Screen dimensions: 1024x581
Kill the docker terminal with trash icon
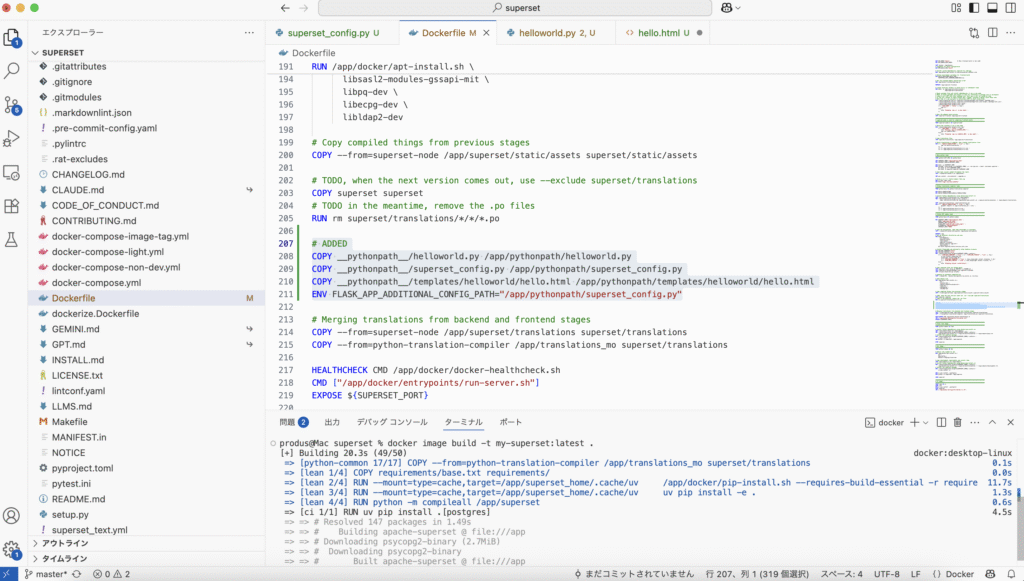click(957, 423)
